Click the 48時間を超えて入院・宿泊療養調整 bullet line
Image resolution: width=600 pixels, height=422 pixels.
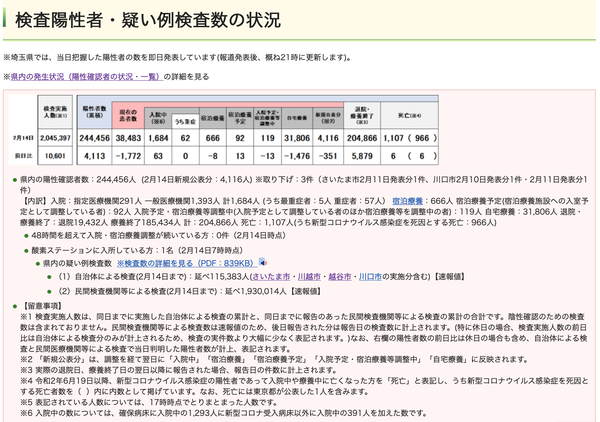(x=158, y=235)
